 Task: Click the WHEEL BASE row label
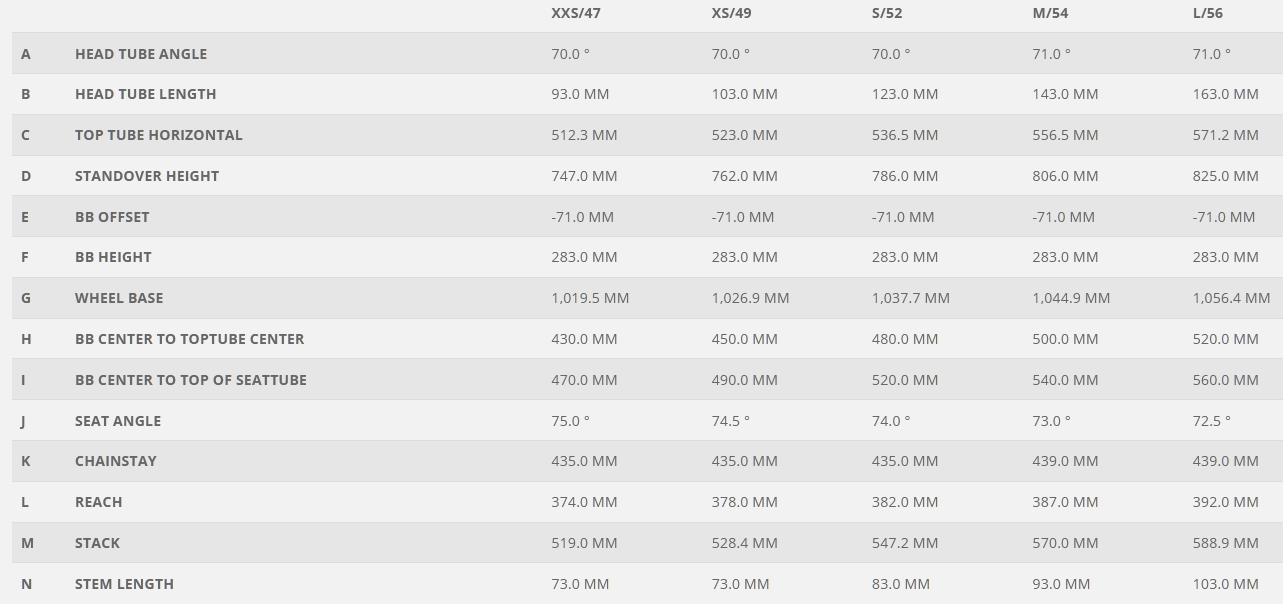[119, 298]
